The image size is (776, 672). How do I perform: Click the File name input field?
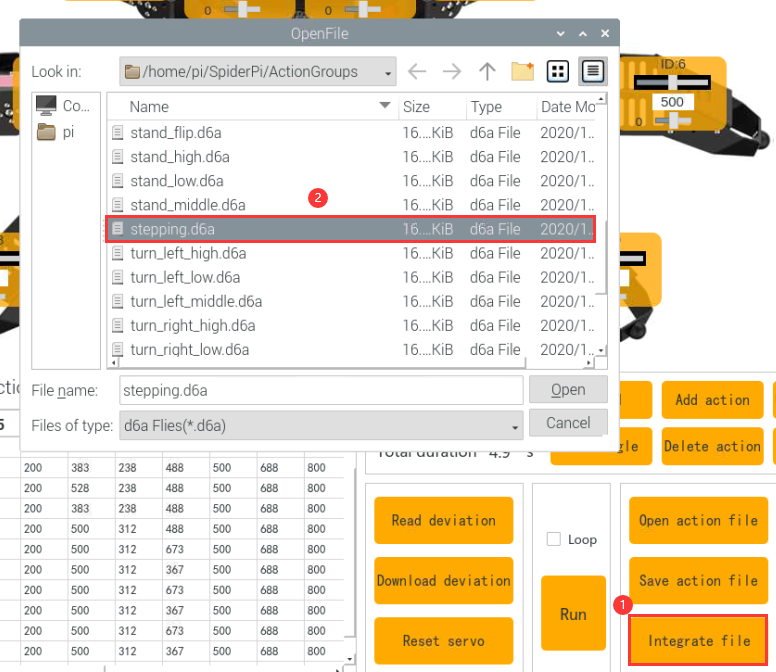(321, 390)
